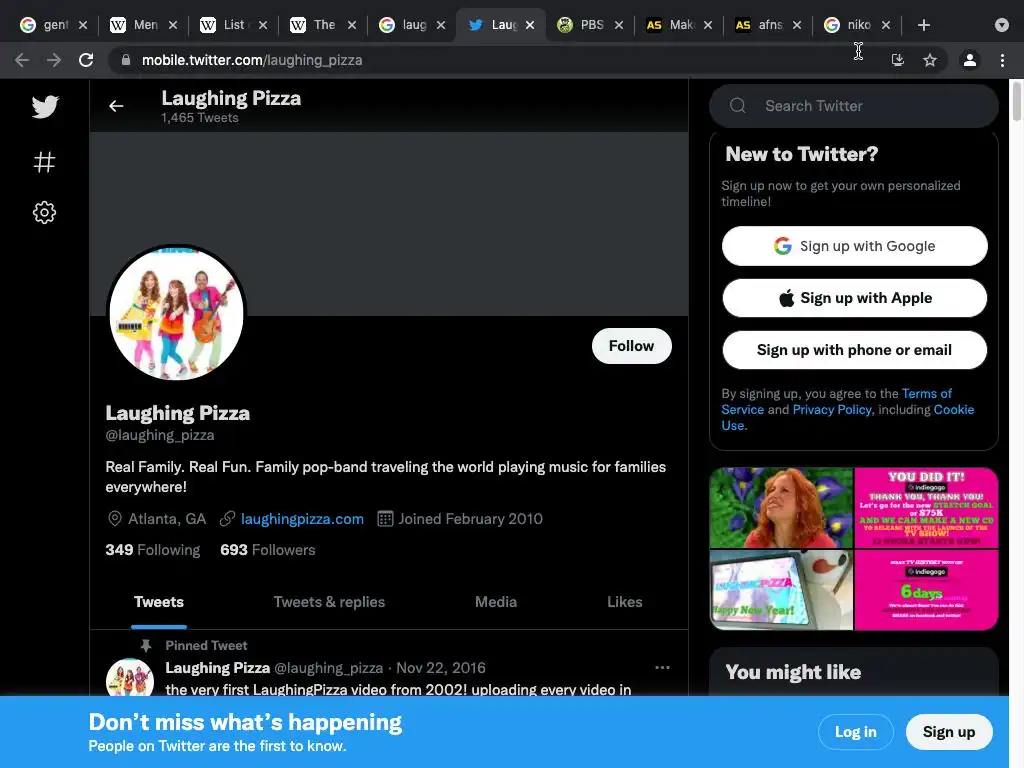Follow Laughing Pizza
The height and width of the screenshot is (768, 1024).
632,346
